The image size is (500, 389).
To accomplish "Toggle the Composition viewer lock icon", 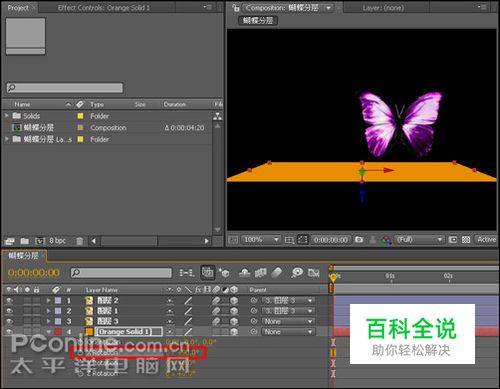I will point(236,8).
